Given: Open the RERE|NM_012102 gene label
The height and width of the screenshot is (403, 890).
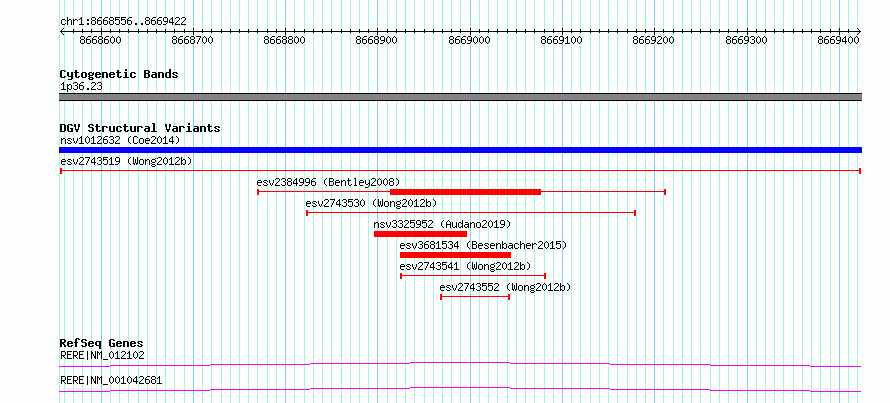Looking at the screenshot, I should coord(102,356).
